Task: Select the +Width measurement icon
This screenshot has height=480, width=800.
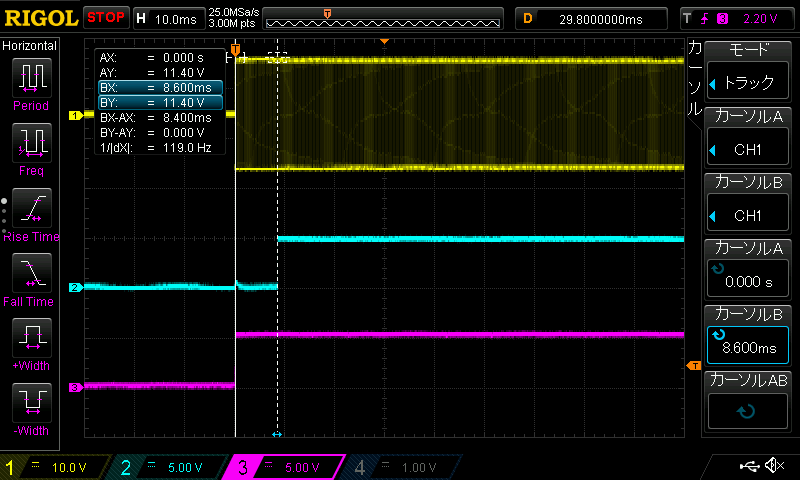Action: coord(32,338)
